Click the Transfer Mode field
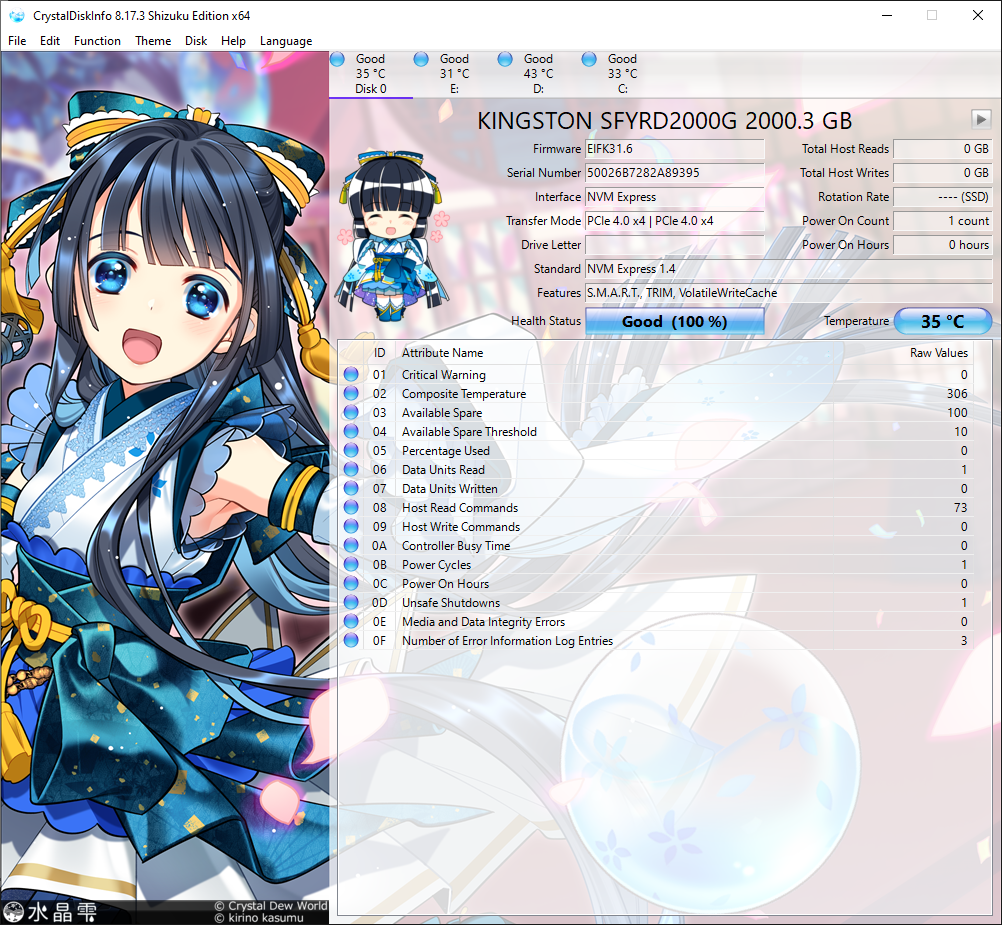The image size is (1002, 925). pyautogui.click(x=675, y=221)
